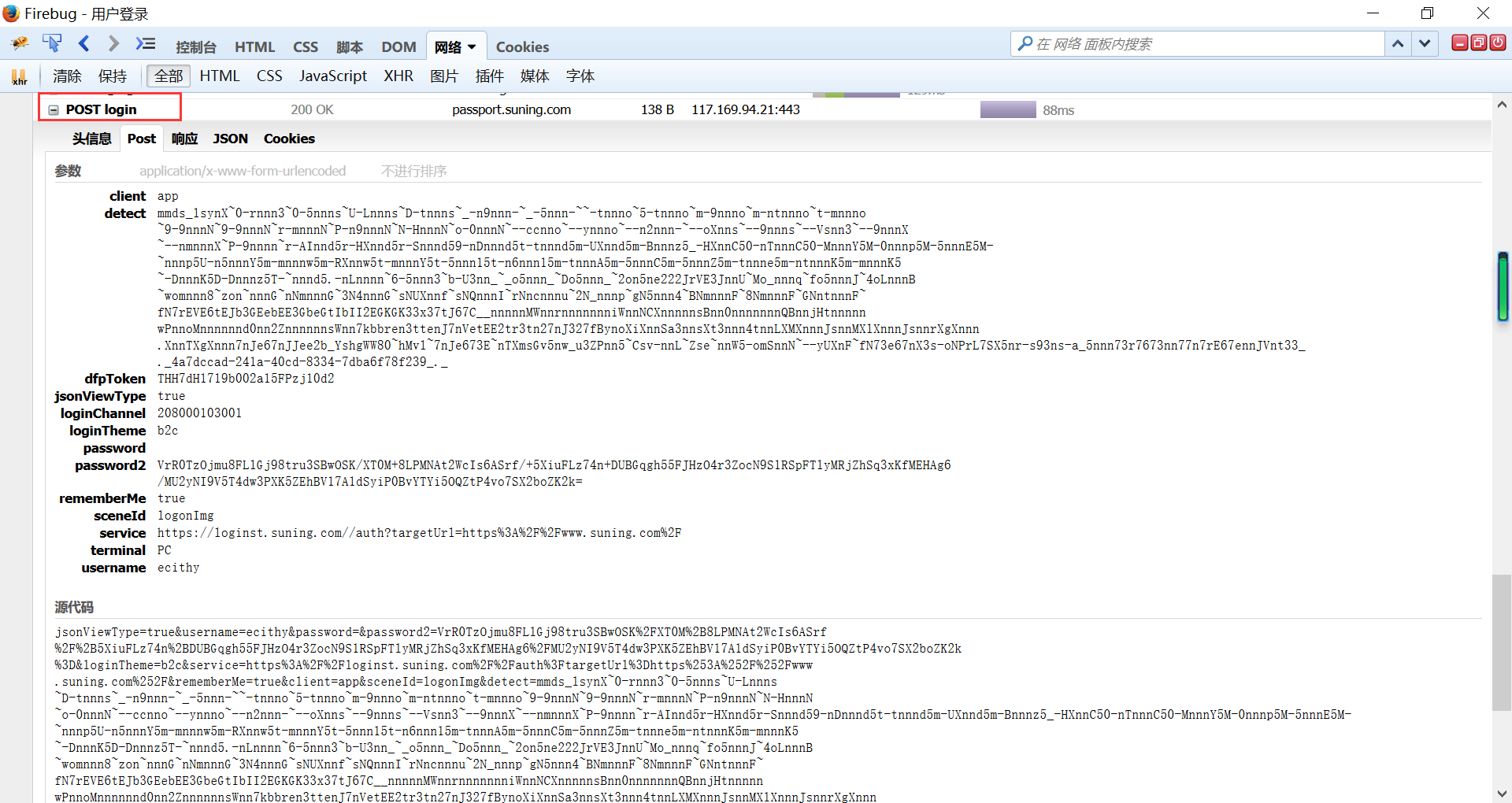Click the 88ms timeline bar
This screenshot has height=803, width=1512.
[1008, 109]
